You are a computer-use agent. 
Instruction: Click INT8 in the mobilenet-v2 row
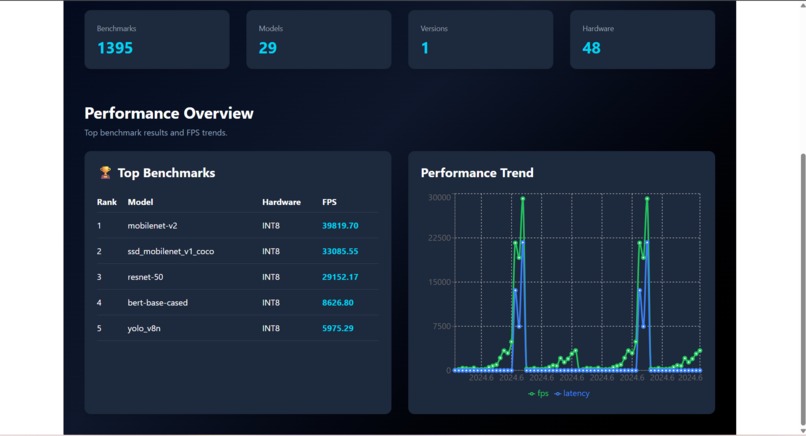271,226
